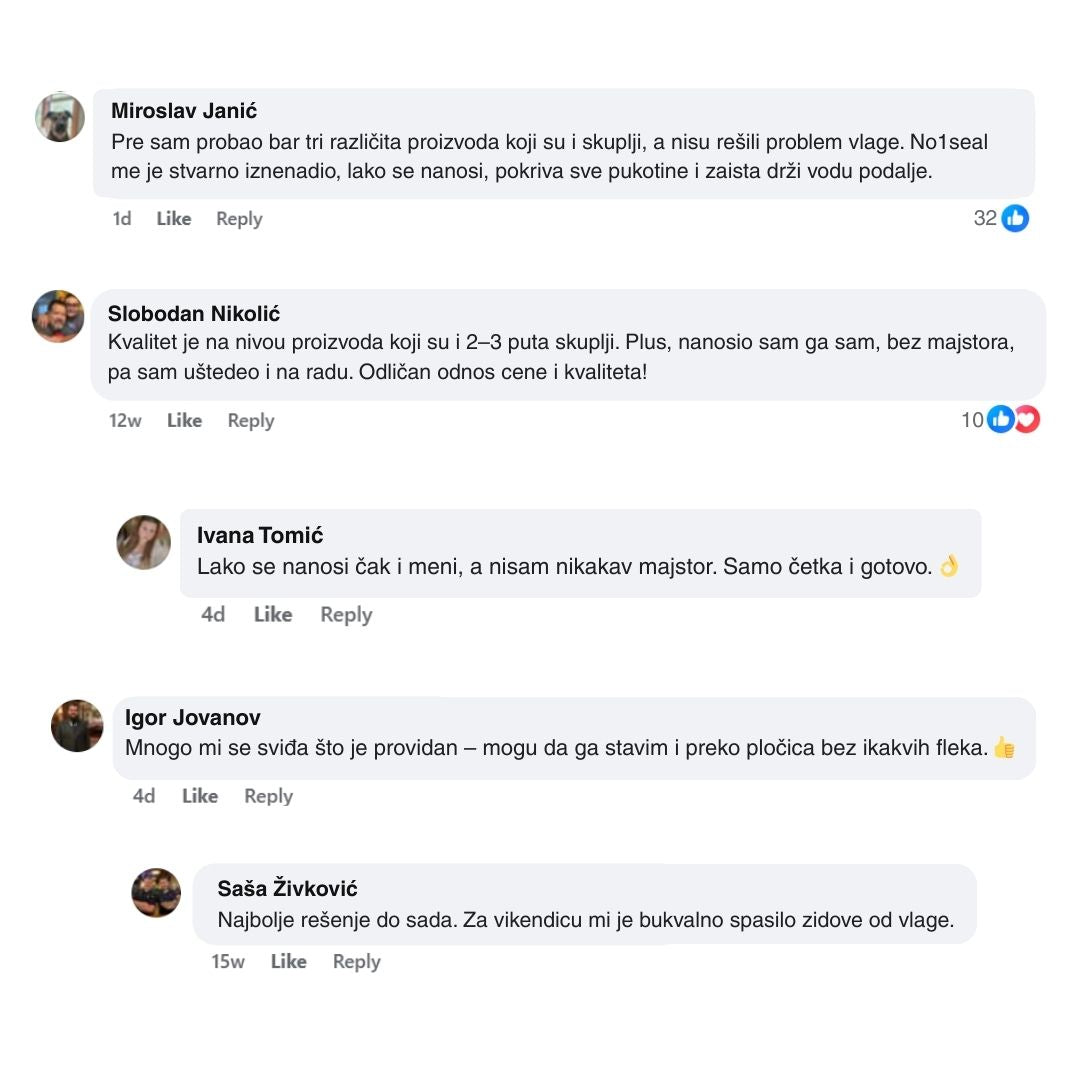Reply to Saša Živković's comment
This screenshot has height=1080, width=1080.
coord(356,962)
